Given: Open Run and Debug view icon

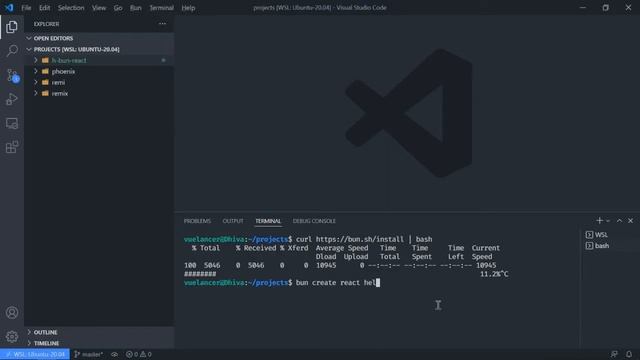Looking at the screenshot, I should [x=12, y=99].
